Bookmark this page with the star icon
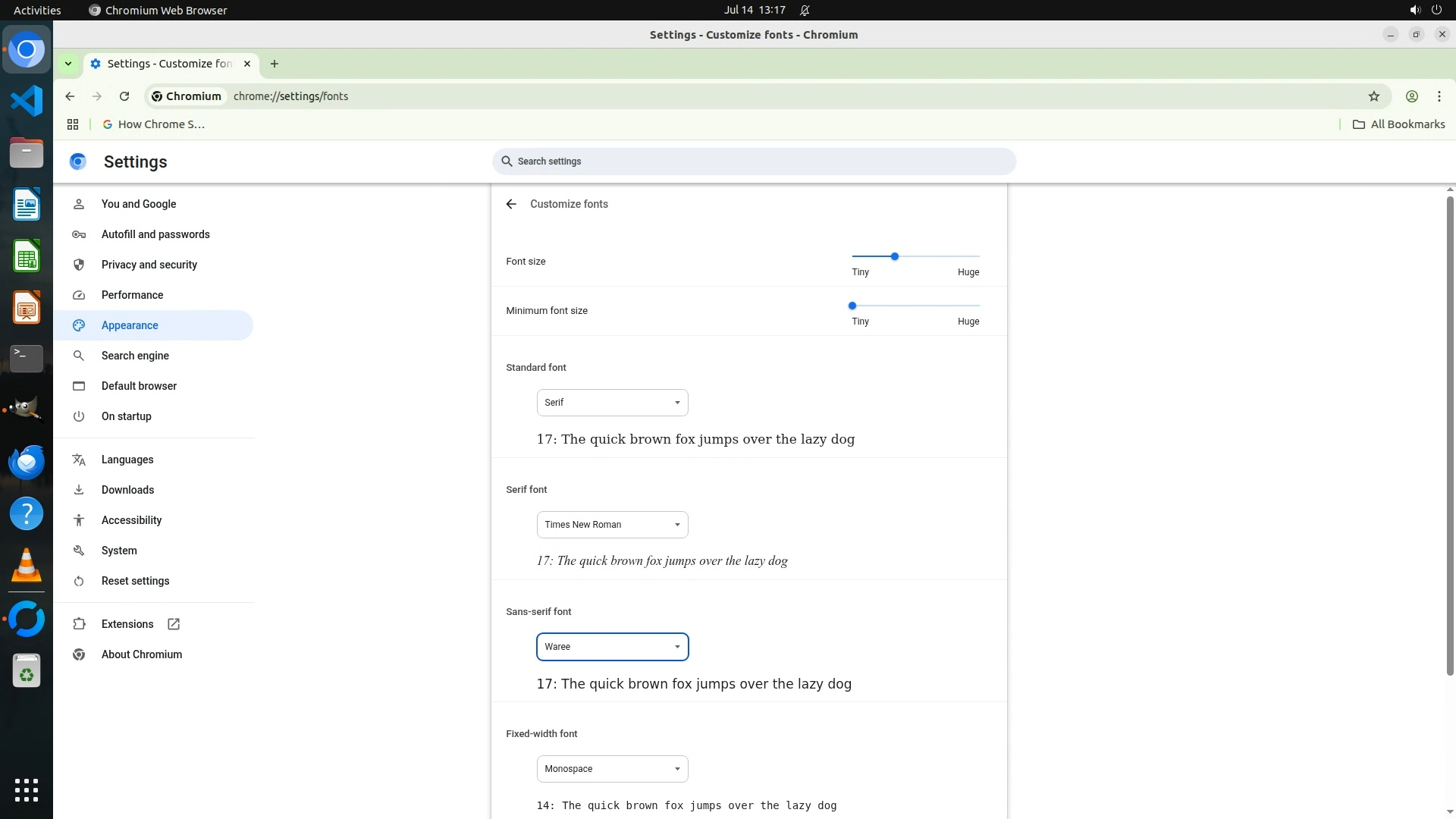Screen dimensions: 1456x819 (x=1373, y=96)
